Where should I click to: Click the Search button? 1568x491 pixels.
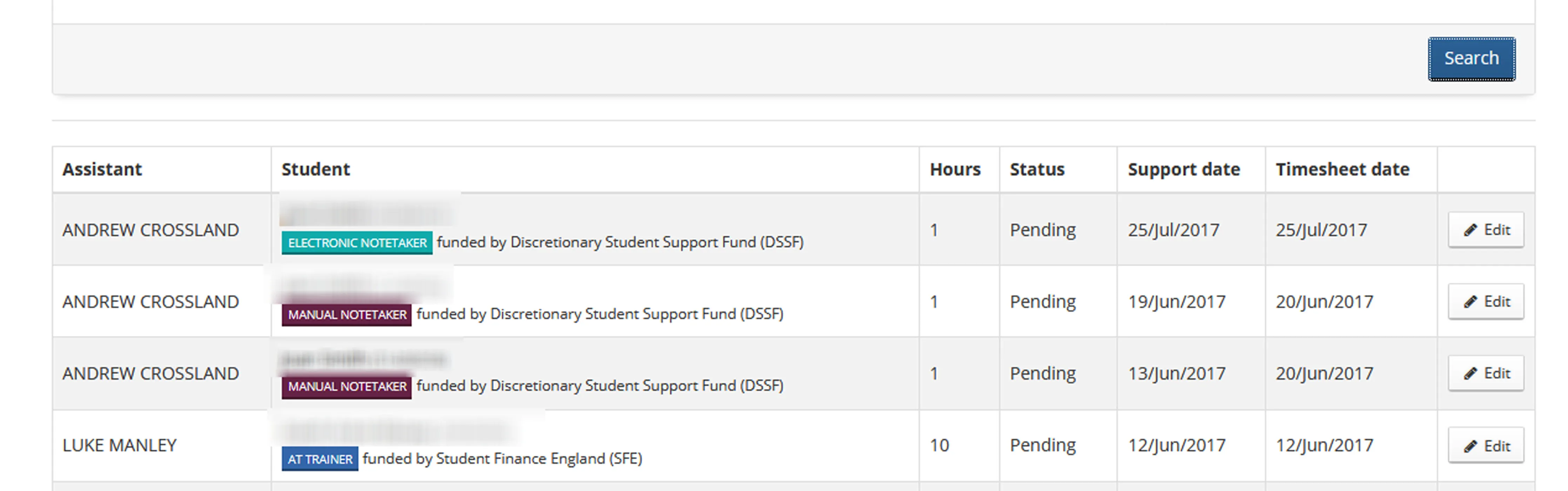(1471, 58)
